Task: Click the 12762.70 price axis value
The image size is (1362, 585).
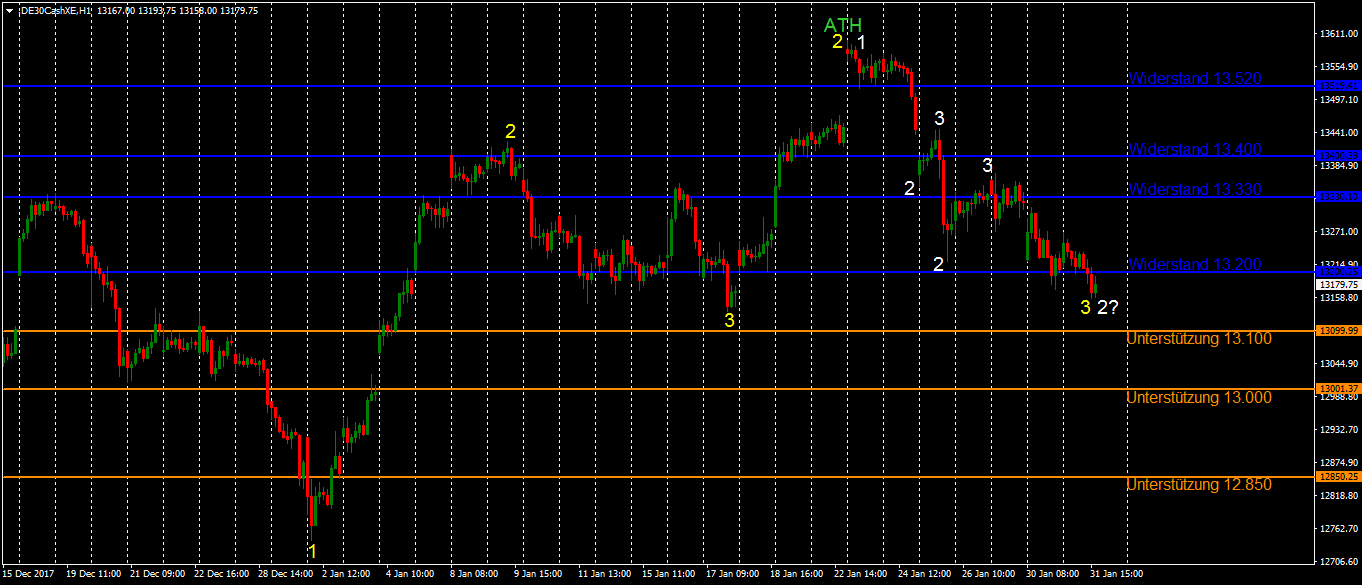Action: pos(1338,529)
